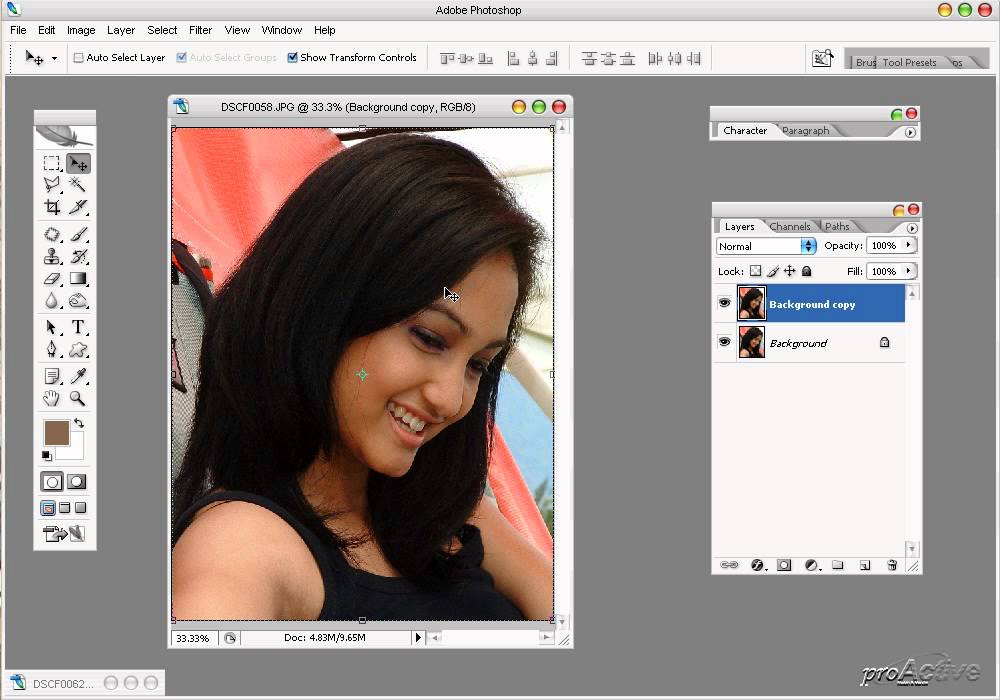Select the Background layer thumbnail
This screenshot has width=1000, height=700.
751,342
